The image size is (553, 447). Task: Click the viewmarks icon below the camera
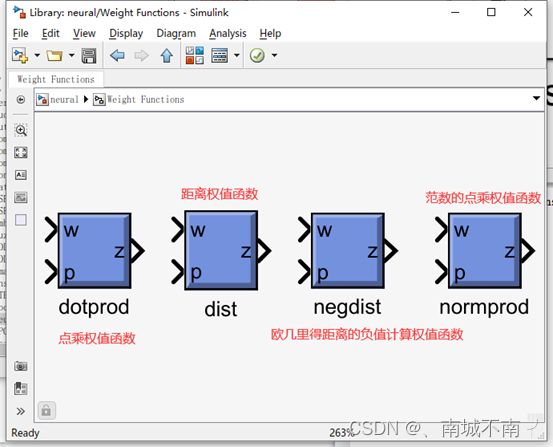coord(21,388)
